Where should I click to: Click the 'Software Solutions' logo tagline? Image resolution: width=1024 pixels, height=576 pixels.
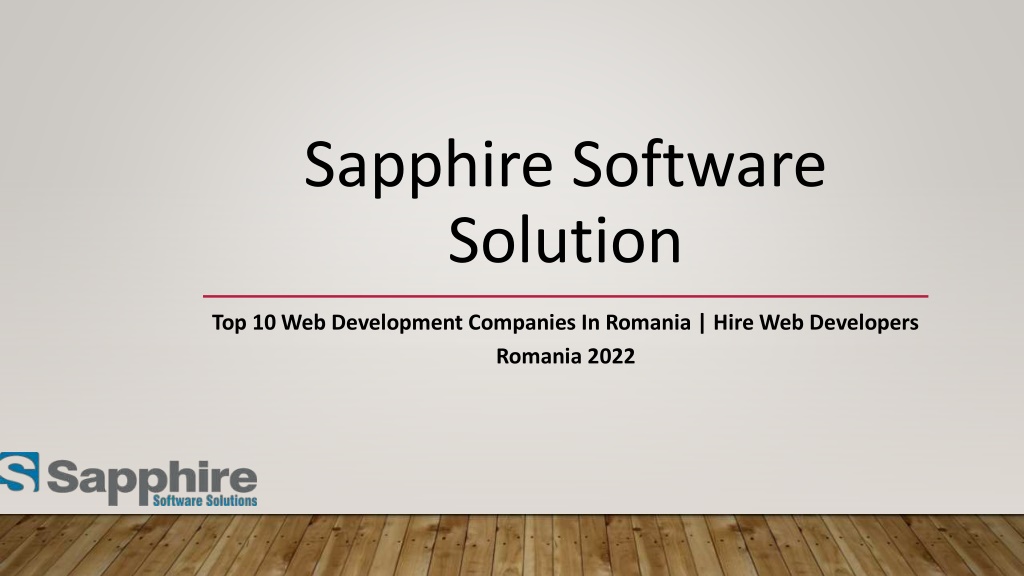click(x=205, y=501)
